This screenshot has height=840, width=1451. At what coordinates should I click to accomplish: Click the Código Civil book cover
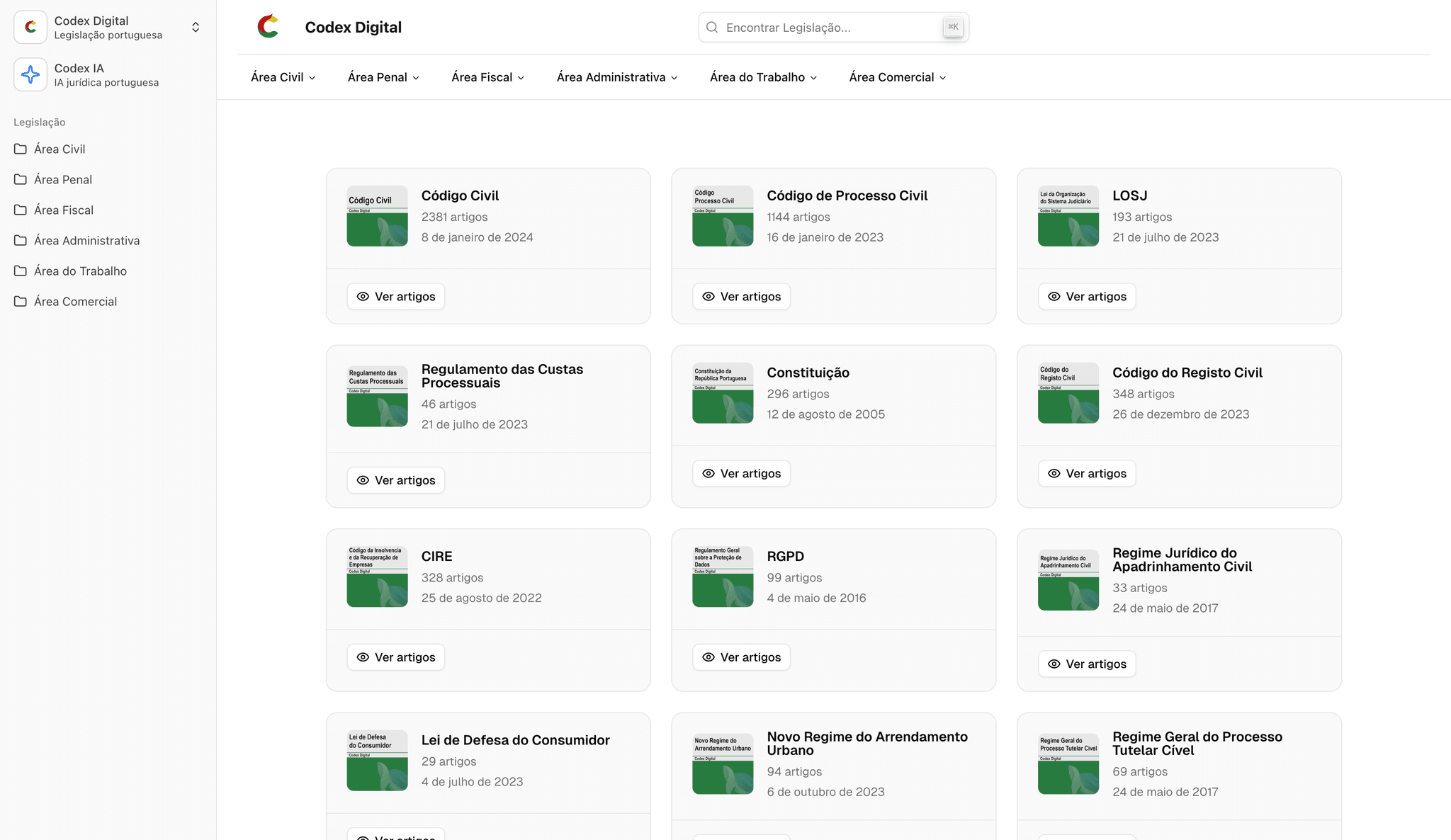pyautogui.click(x=377, y=216)
